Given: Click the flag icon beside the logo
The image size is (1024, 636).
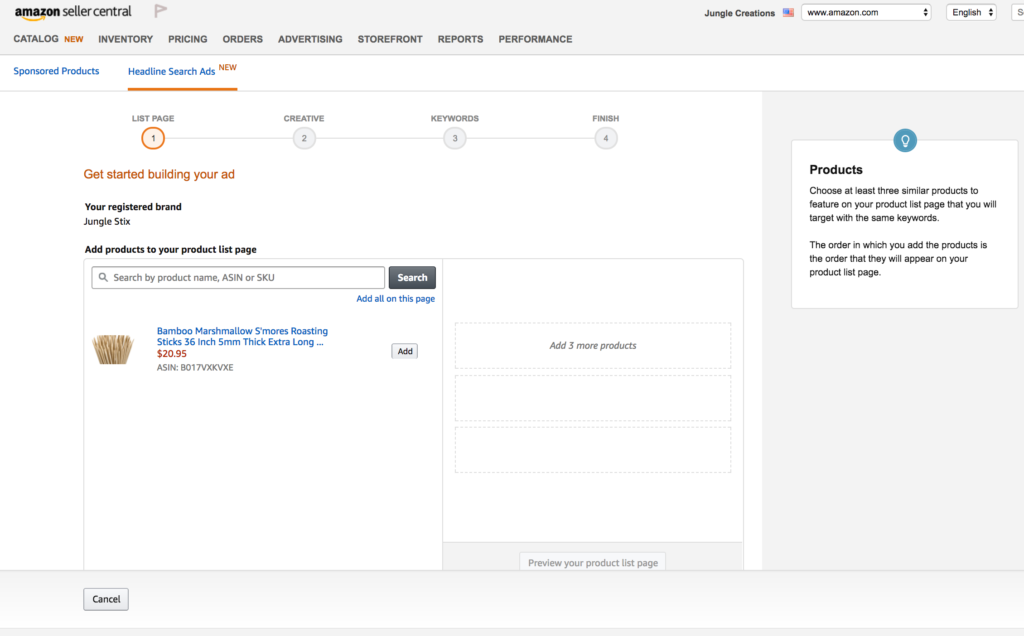Looking at the screenshot, I should coord(160,12).
